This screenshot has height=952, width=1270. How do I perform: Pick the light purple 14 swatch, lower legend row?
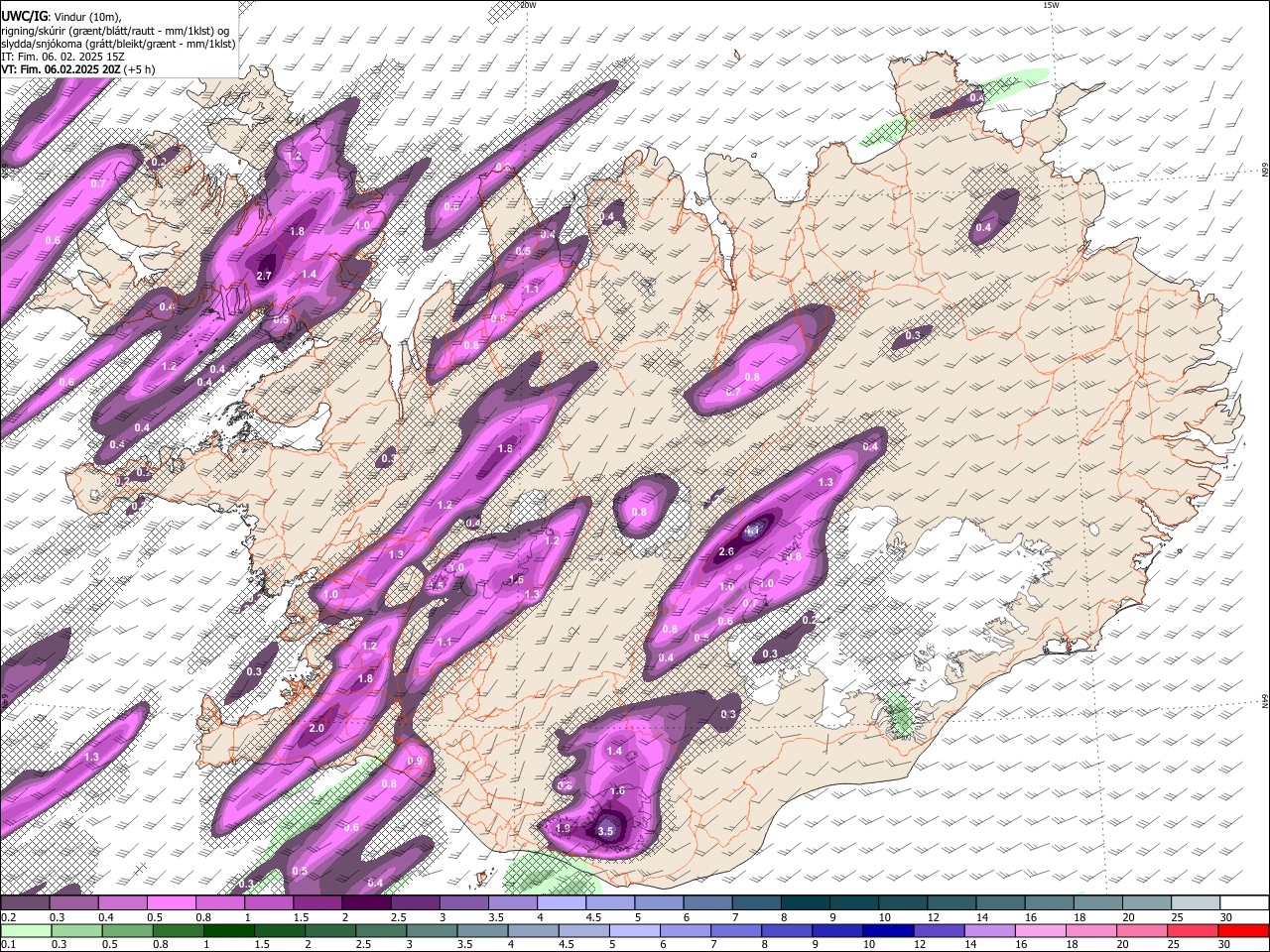coord(989,930)
